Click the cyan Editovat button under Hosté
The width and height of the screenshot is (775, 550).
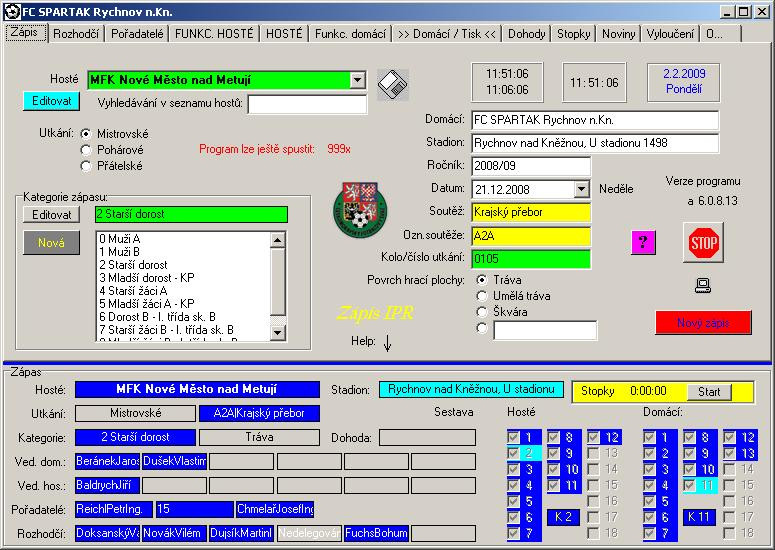(51, 101)
